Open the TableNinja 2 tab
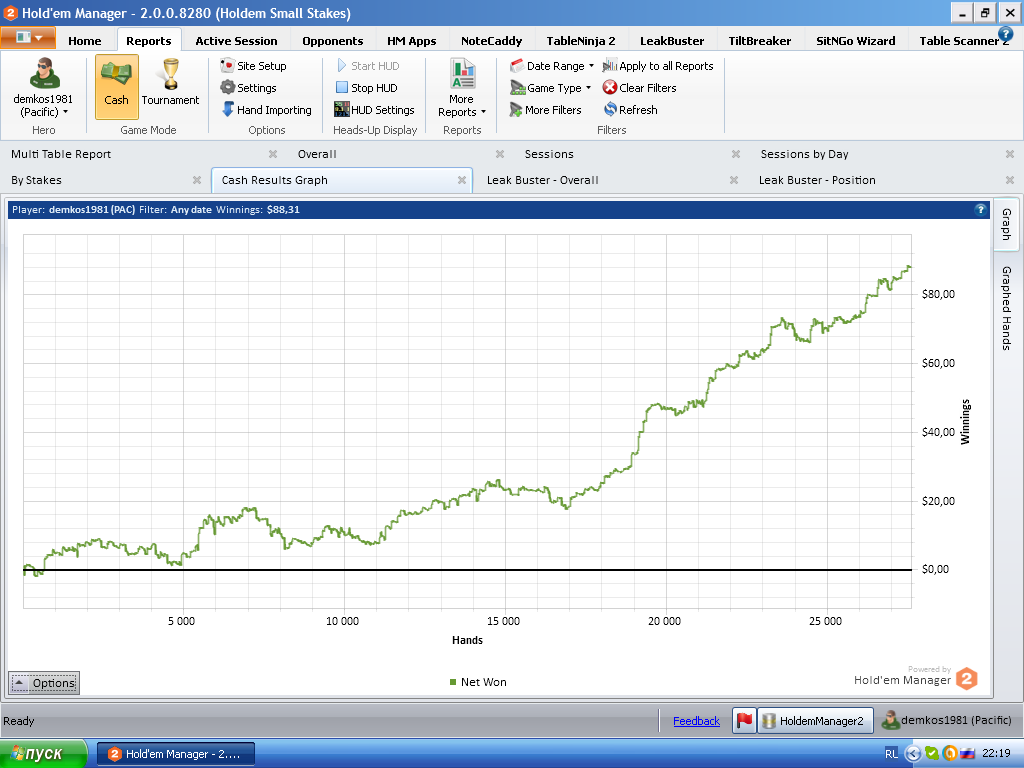This screenshot has width=1024, height=768. (x=581, y=40)
